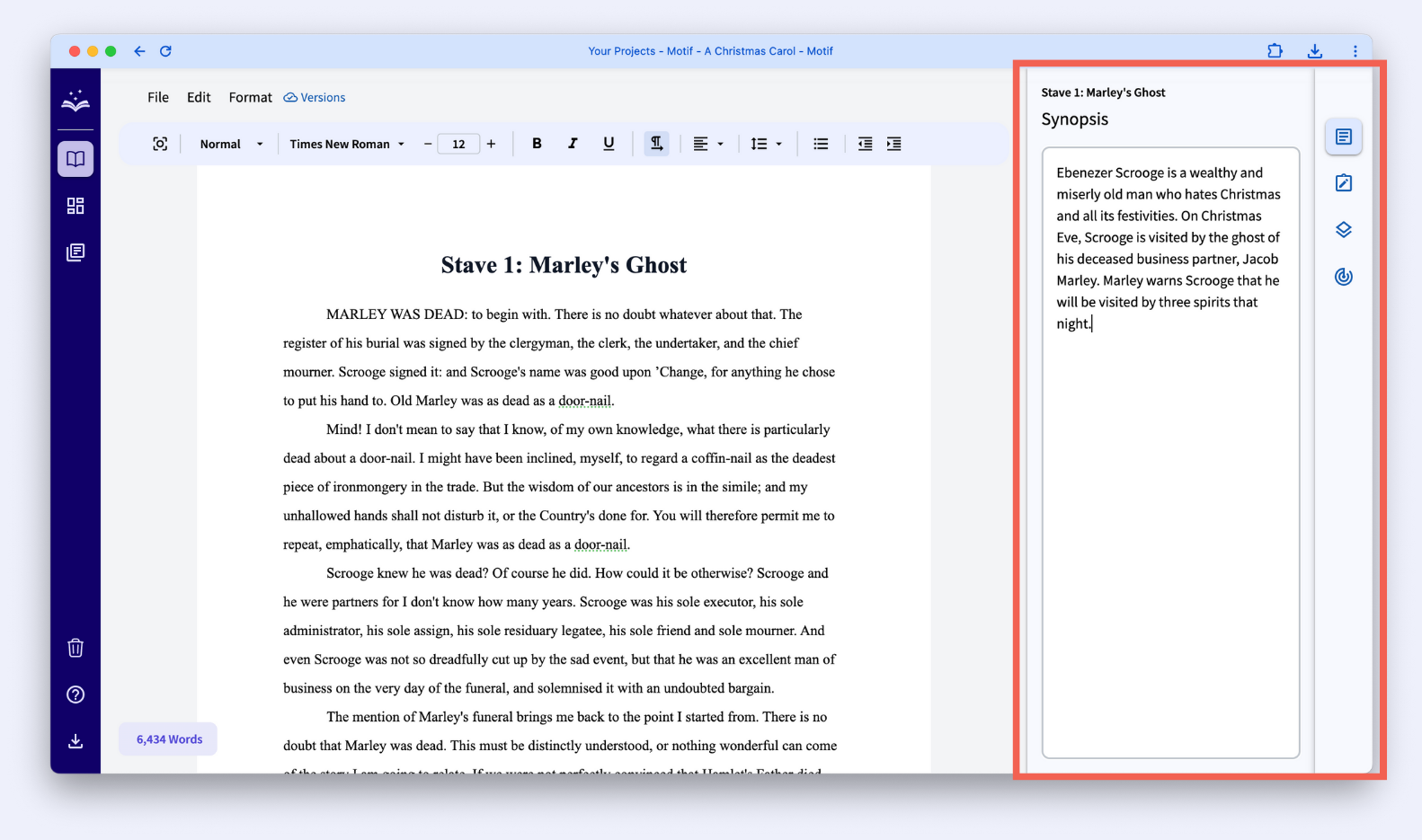Click the paragraph starting 'MARLEY WAS DEAD'

[559, 358]
